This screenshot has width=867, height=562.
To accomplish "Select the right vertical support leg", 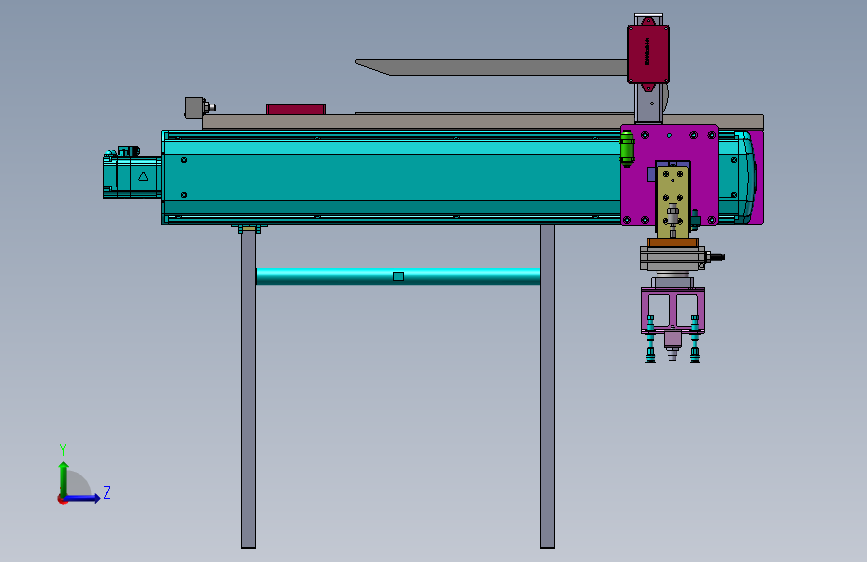I will tap(547, 386).
